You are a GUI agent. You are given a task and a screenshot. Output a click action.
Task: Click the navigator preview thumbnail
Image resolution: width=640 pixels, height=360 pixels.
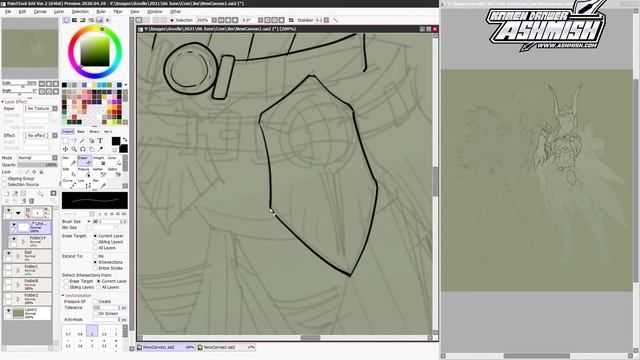[x=30, y=48]
